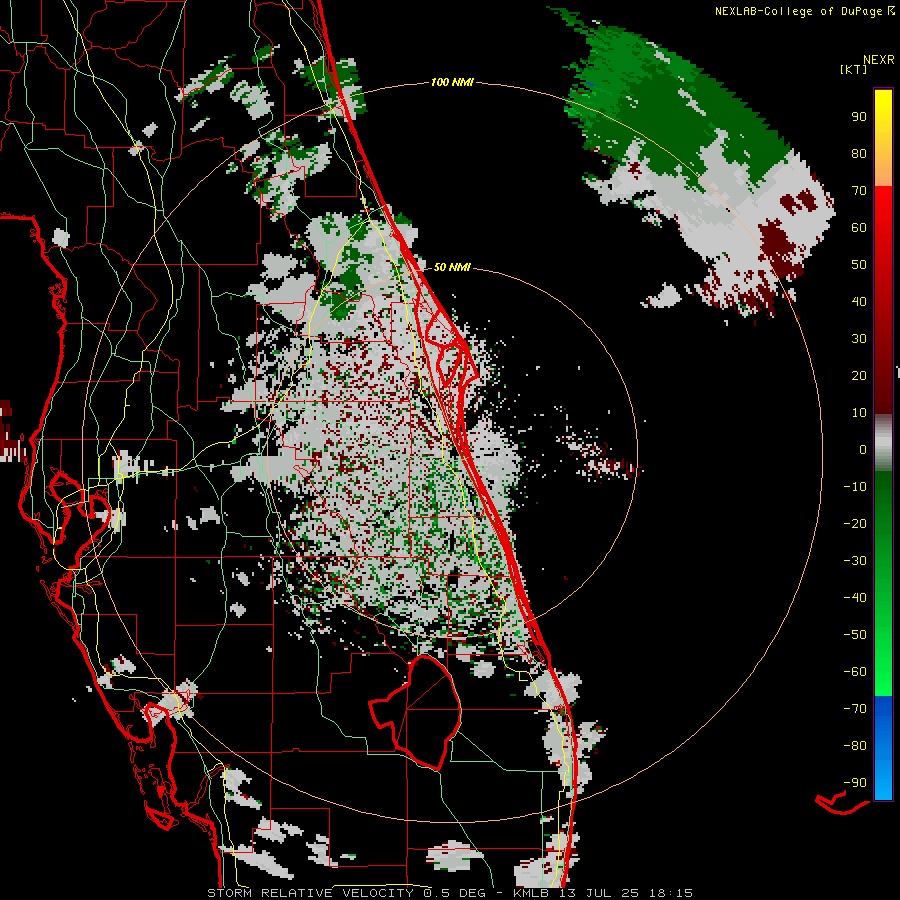Click the -80 value on the velocity scale

pos(855,746)
